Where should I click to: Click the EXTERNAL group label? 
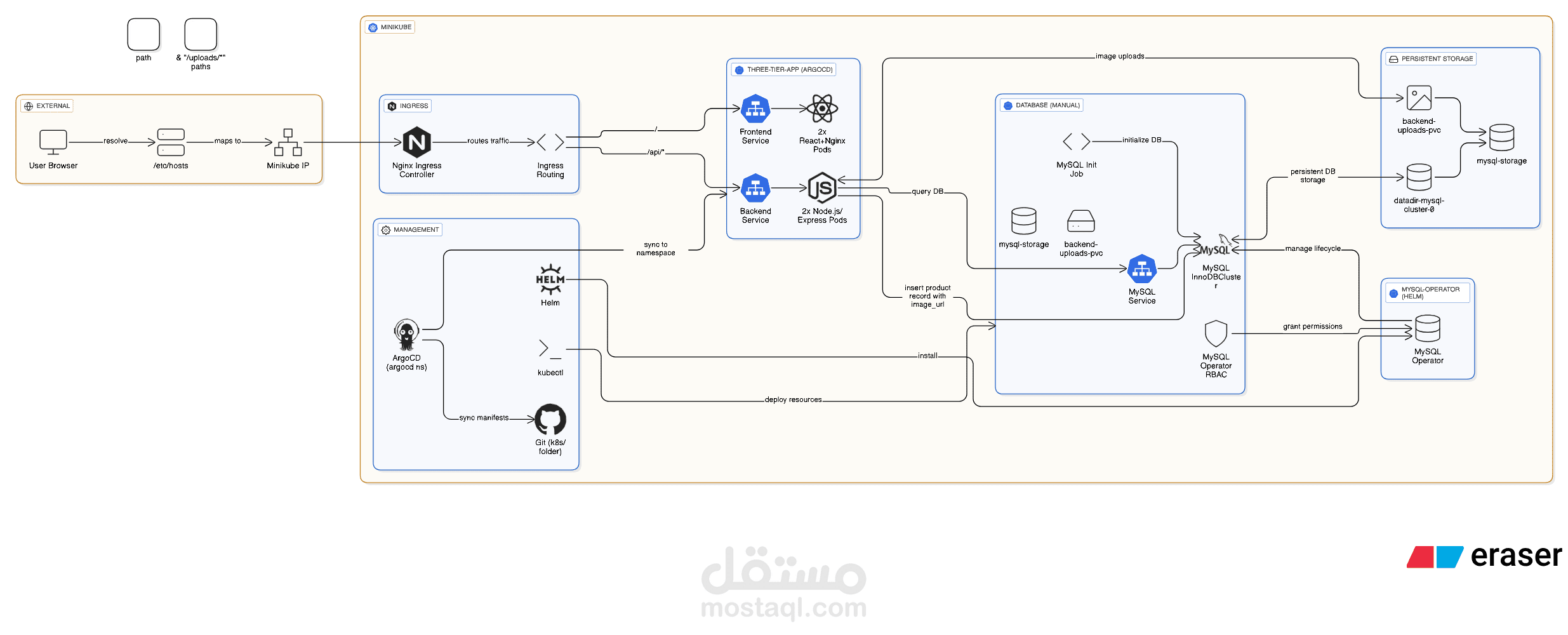(47, 106)
